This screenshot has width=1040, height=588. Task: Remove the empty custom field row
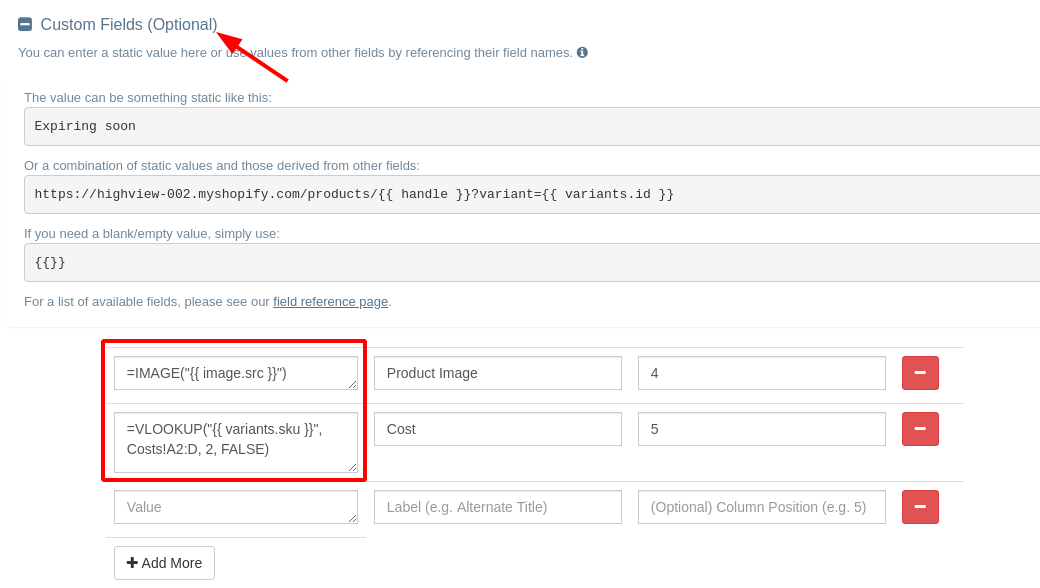pos(919,506)
